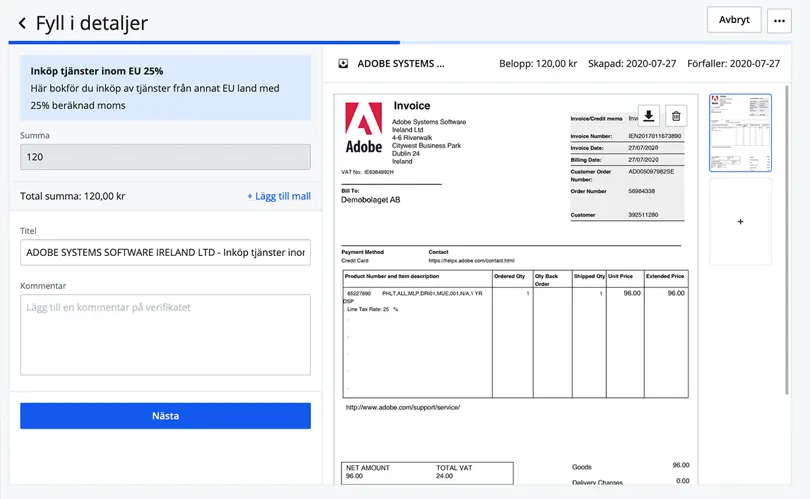
Task: Click the Total summa: 120,00 kr text
Action: [72, 196]
